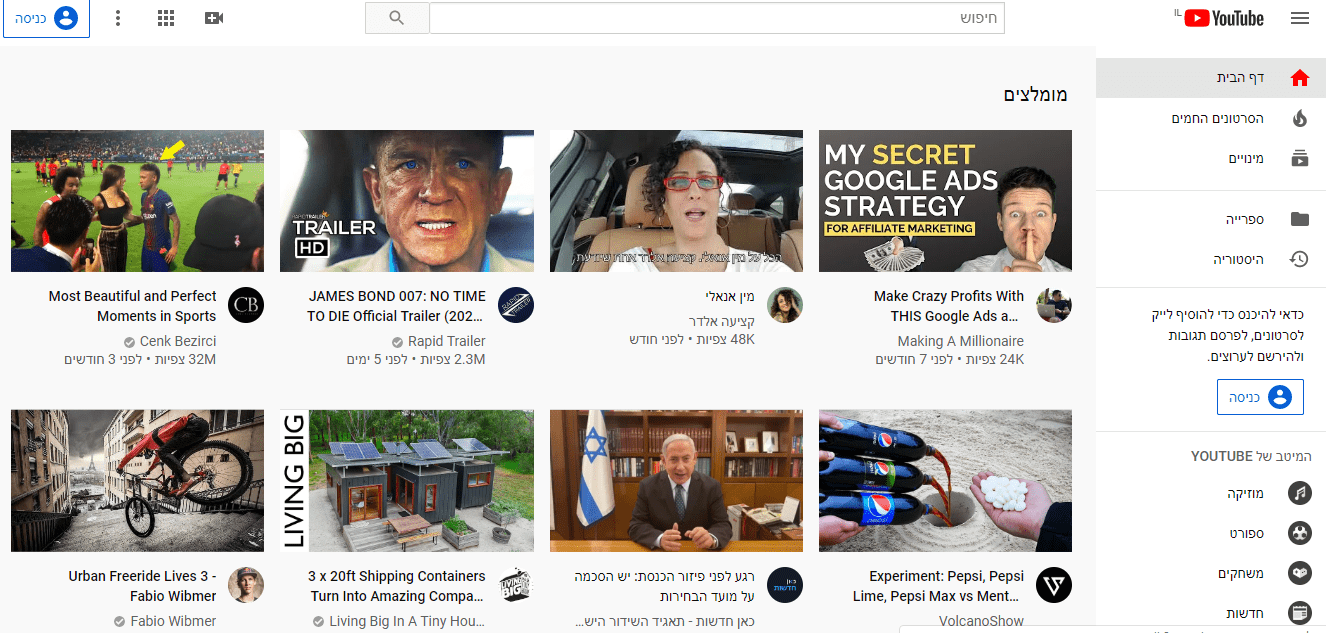Click the music note icon
Image resolution: width=1326 pixels, height=633 pixels.
point(1300,493)
